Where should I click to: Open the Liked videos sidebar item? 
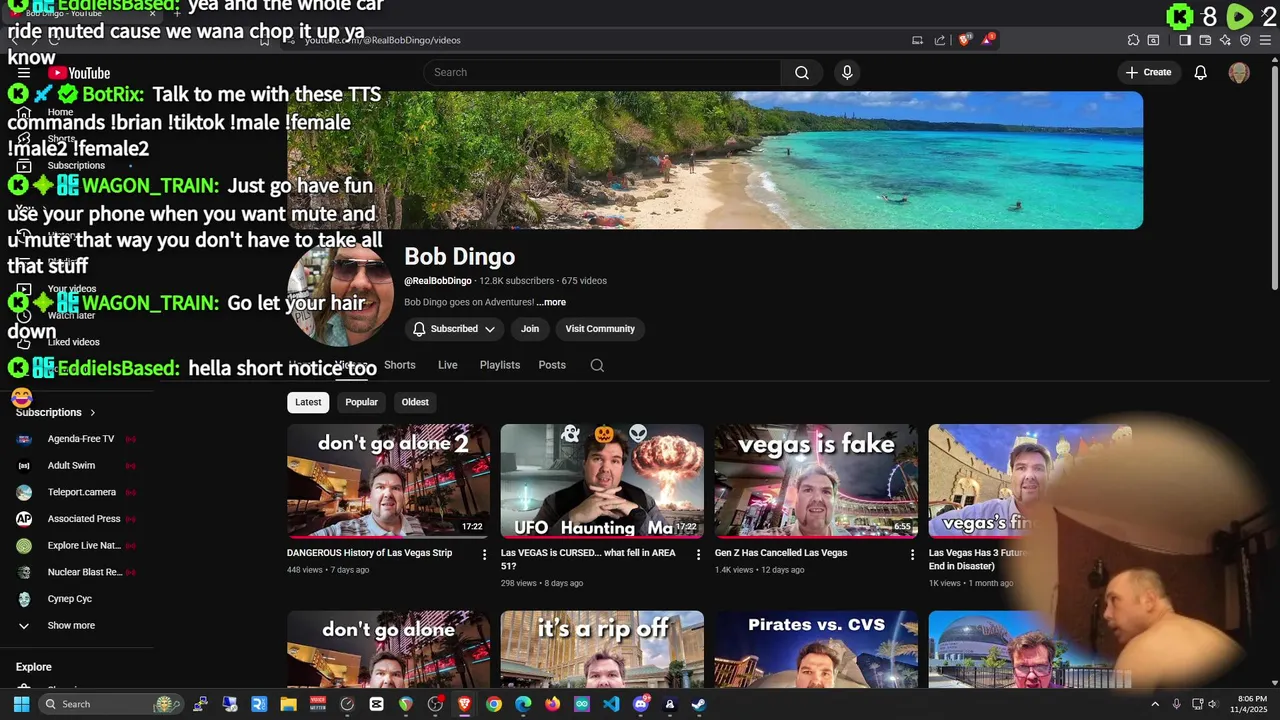pos(73,342)
